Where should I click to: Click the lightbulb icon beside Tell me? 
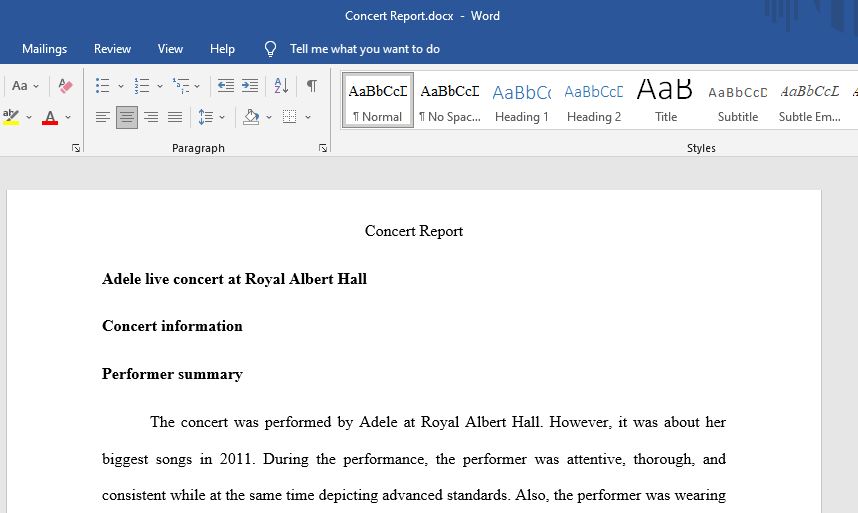click(270, 49)
